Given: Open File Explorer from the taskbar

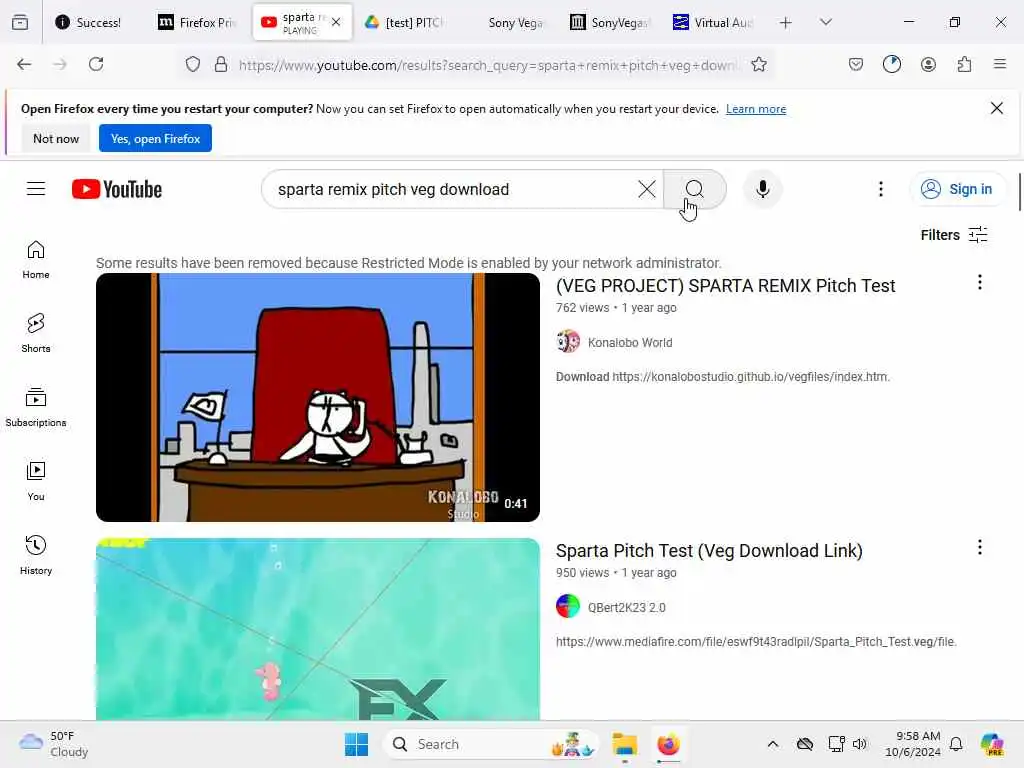Looking at the screenshot, I should click(x=624, y=744).
